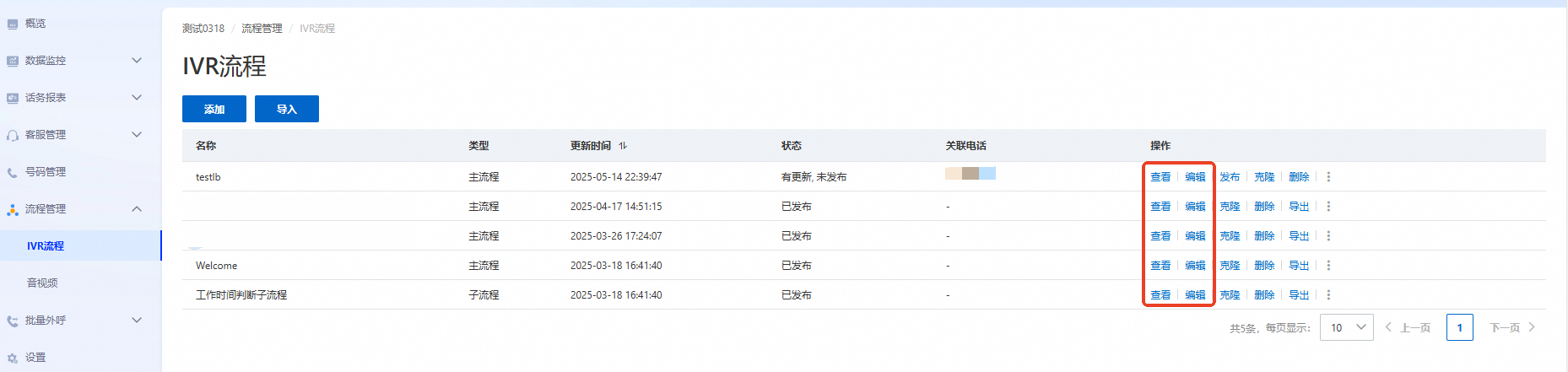Click the 设置 gear icon
This screenshot has width=1568, height=372.
click(x=13, y=358)
